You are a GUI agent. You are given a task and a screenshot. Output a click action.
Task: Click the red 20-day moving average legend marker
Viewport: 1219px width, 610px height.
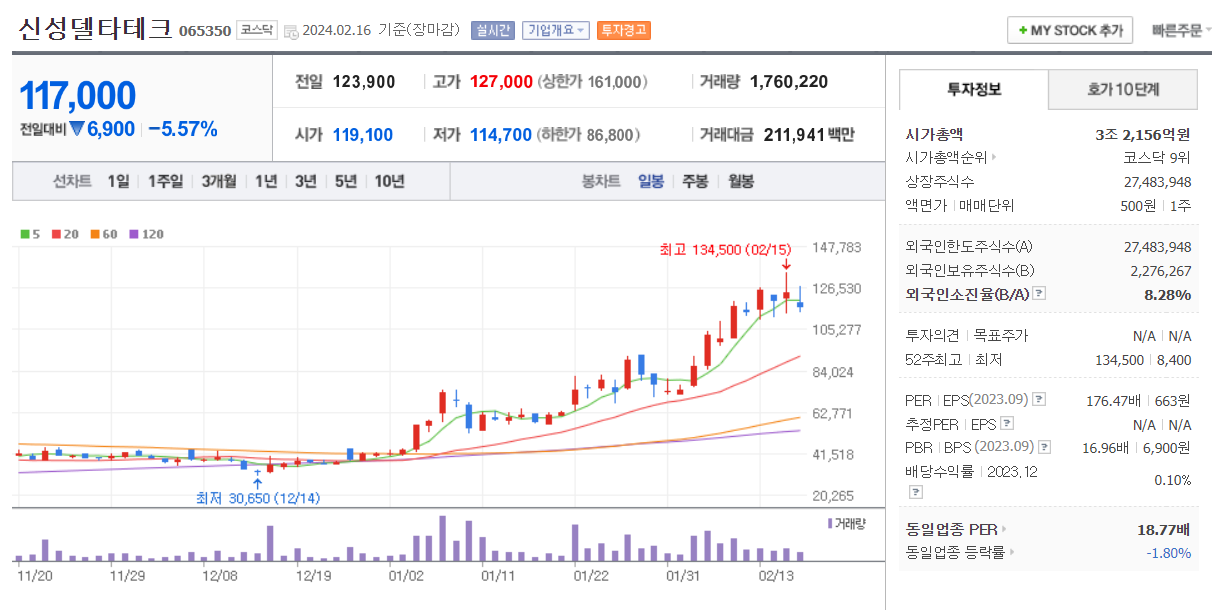click(55, 234)
